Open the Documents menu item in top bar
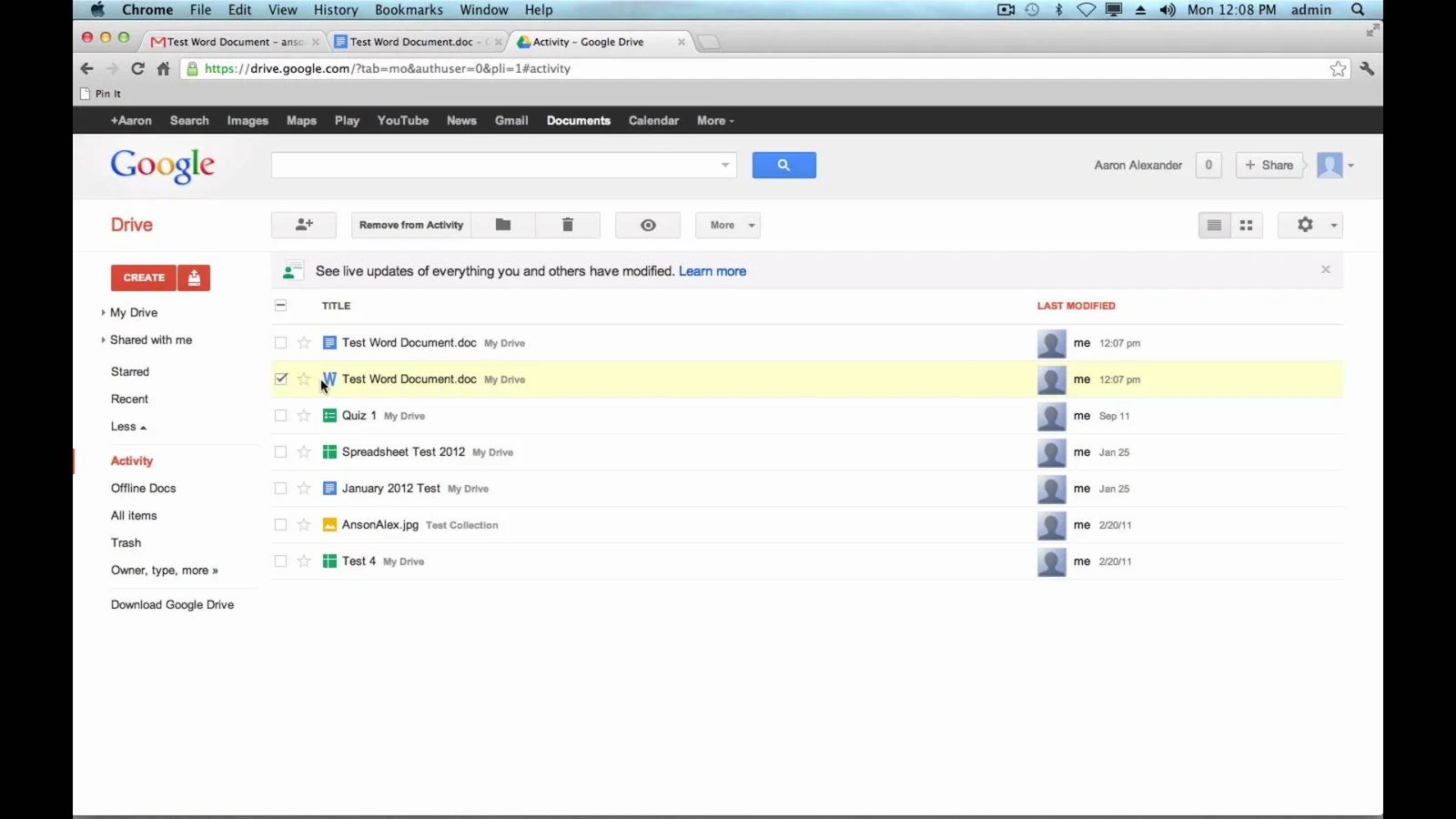This screenshot has height=819, width=1456. (578, 120)
